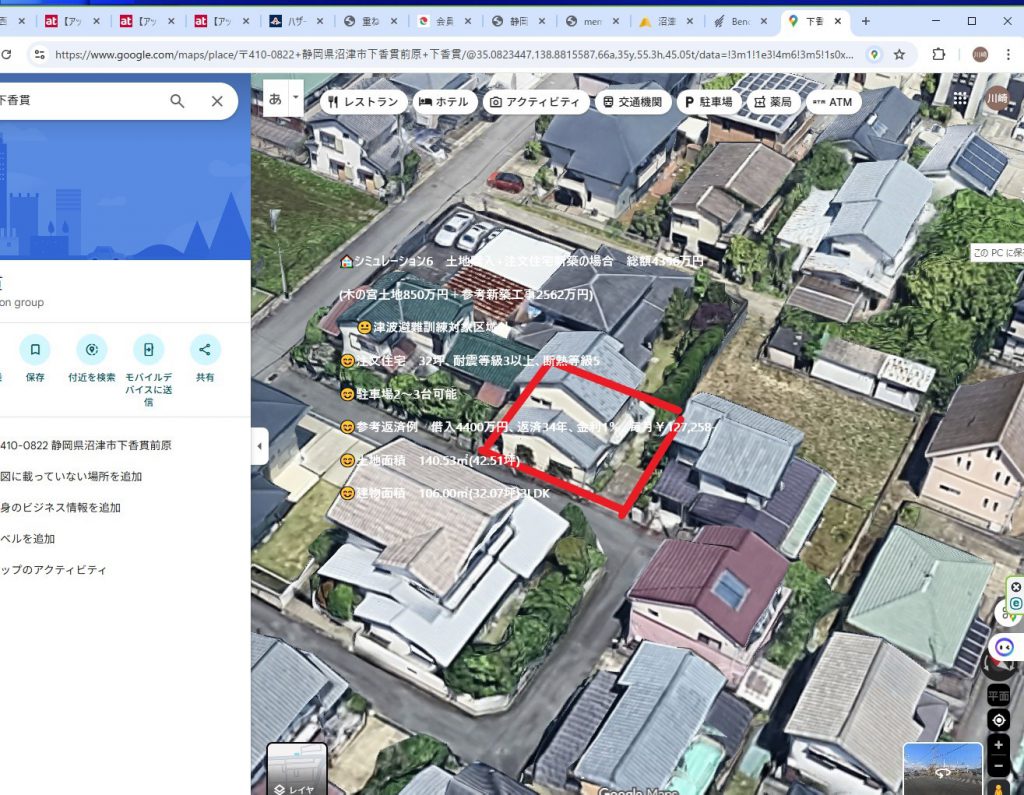
Task: Select the 駐車場 parking chip
Action: coord(709,102)
